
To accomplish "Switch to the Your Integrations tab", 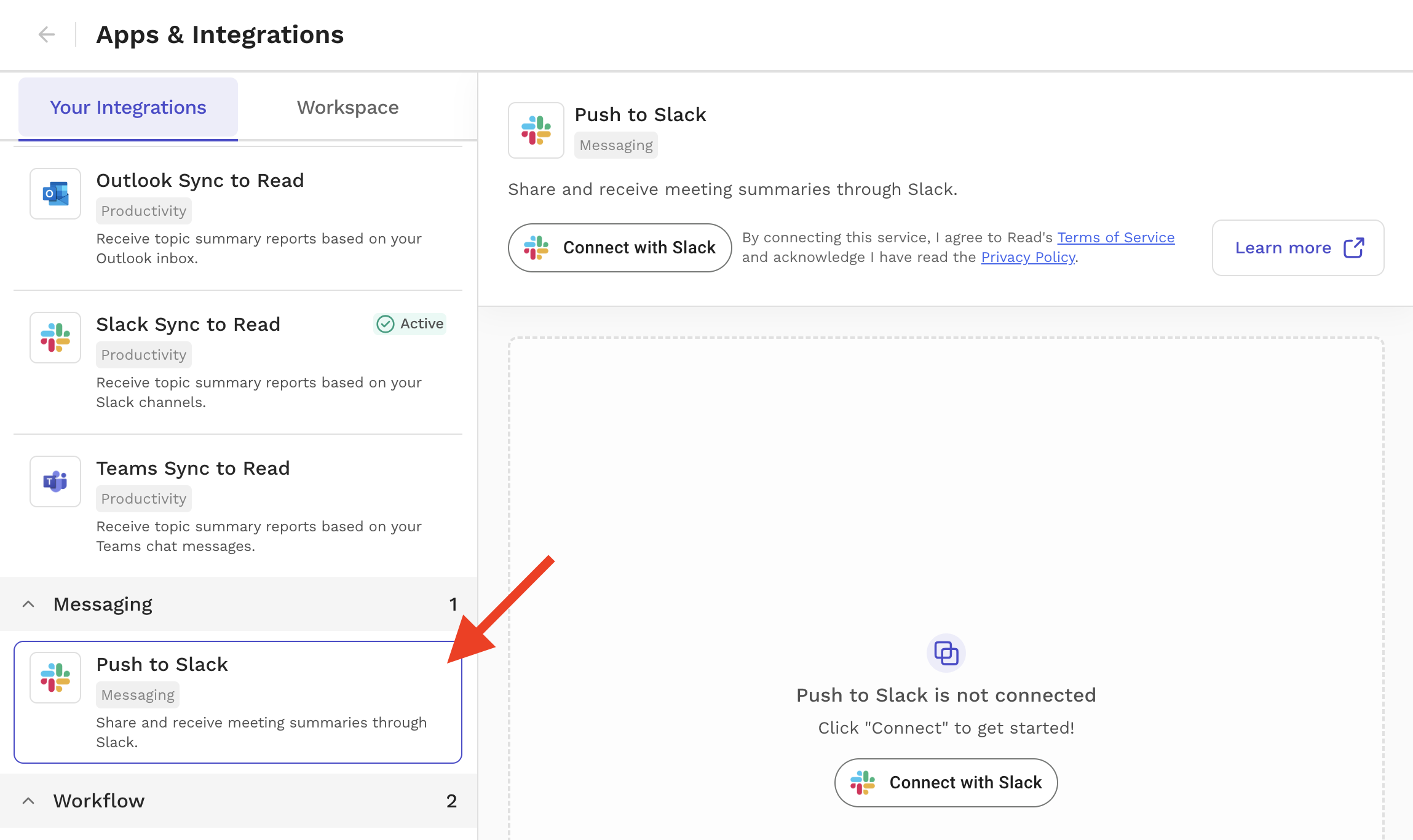I will [128, 108].
